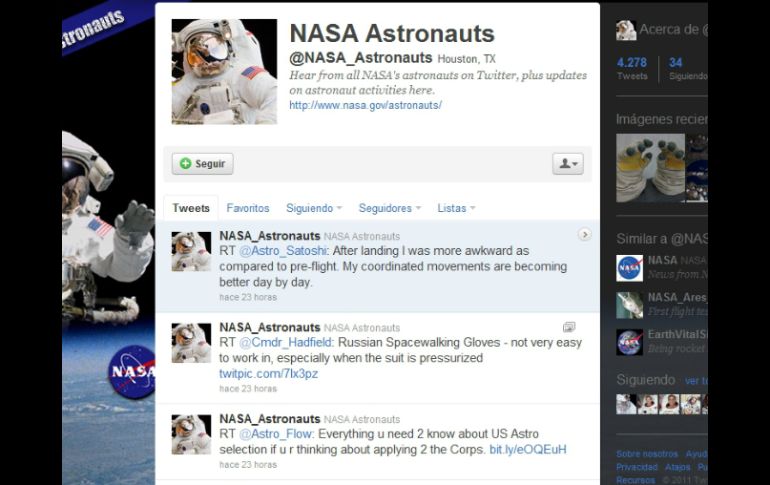770x485 pixels.
Task: Open the NASA logo account in Similar list
Action: [629, 267]
